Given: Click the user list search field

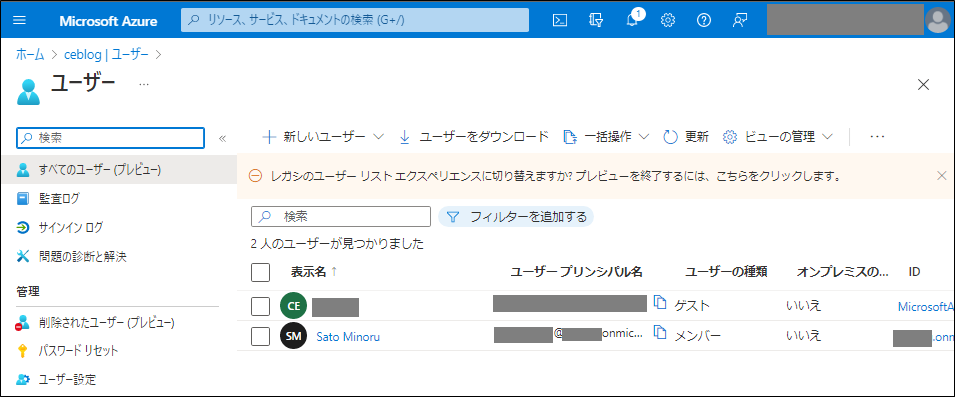Looking at the screenshot, I should [340, 216].
